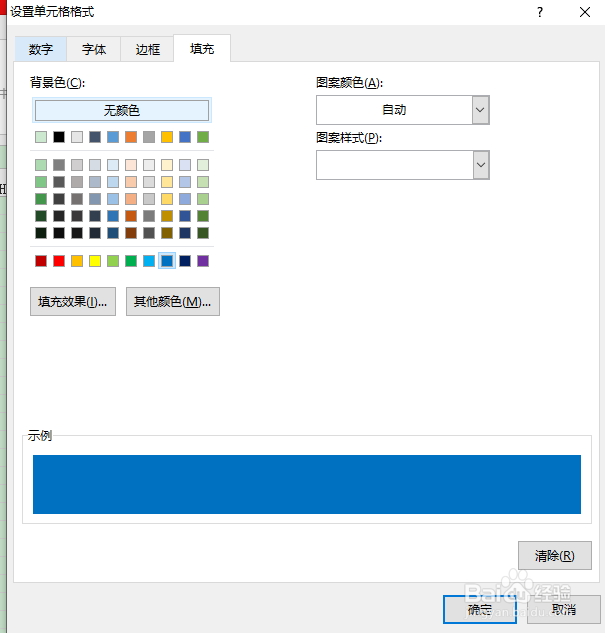Pick the gold swatch in top row
The image size is (605, 633).
pyautogui.click(x=167, y=137)
